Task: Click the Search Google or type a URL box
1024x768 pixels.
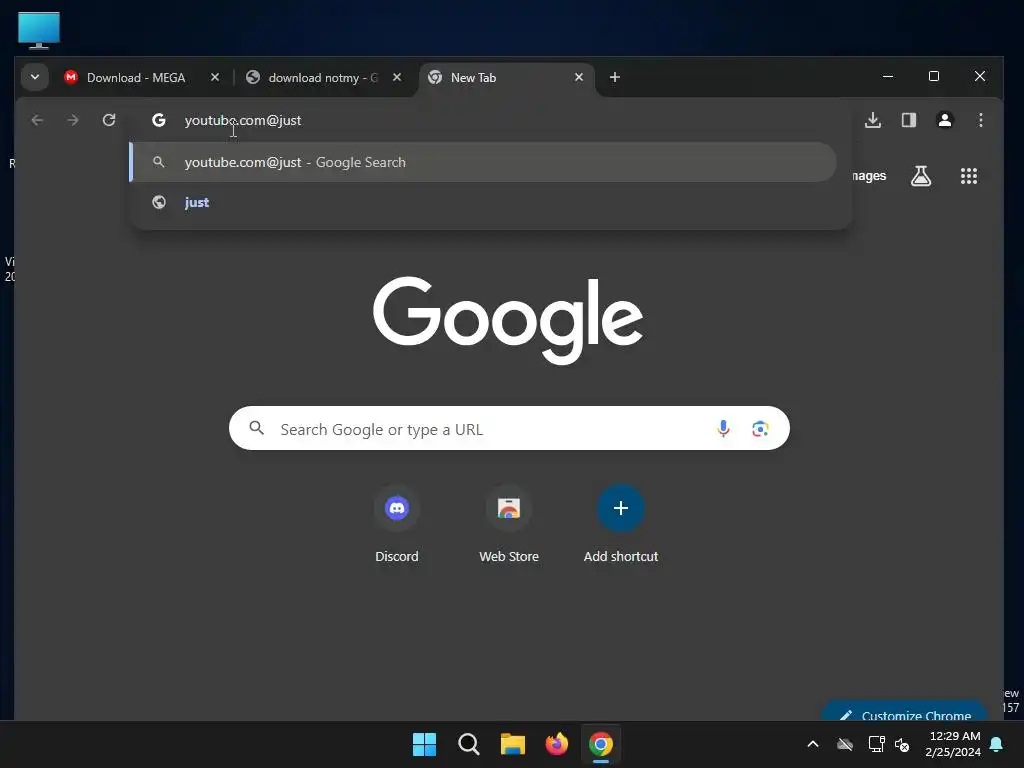Action: [x=509, y=428]
